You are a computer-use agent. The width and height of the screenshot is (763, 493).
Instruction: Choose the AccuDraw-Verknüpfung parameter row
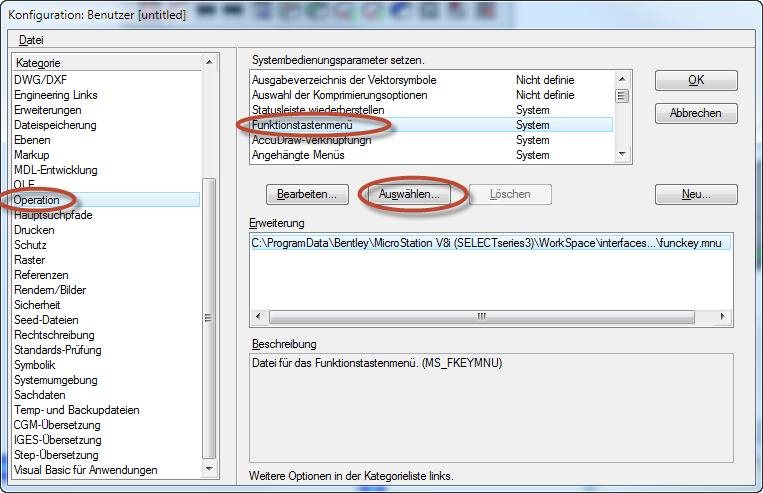(311, 140)
